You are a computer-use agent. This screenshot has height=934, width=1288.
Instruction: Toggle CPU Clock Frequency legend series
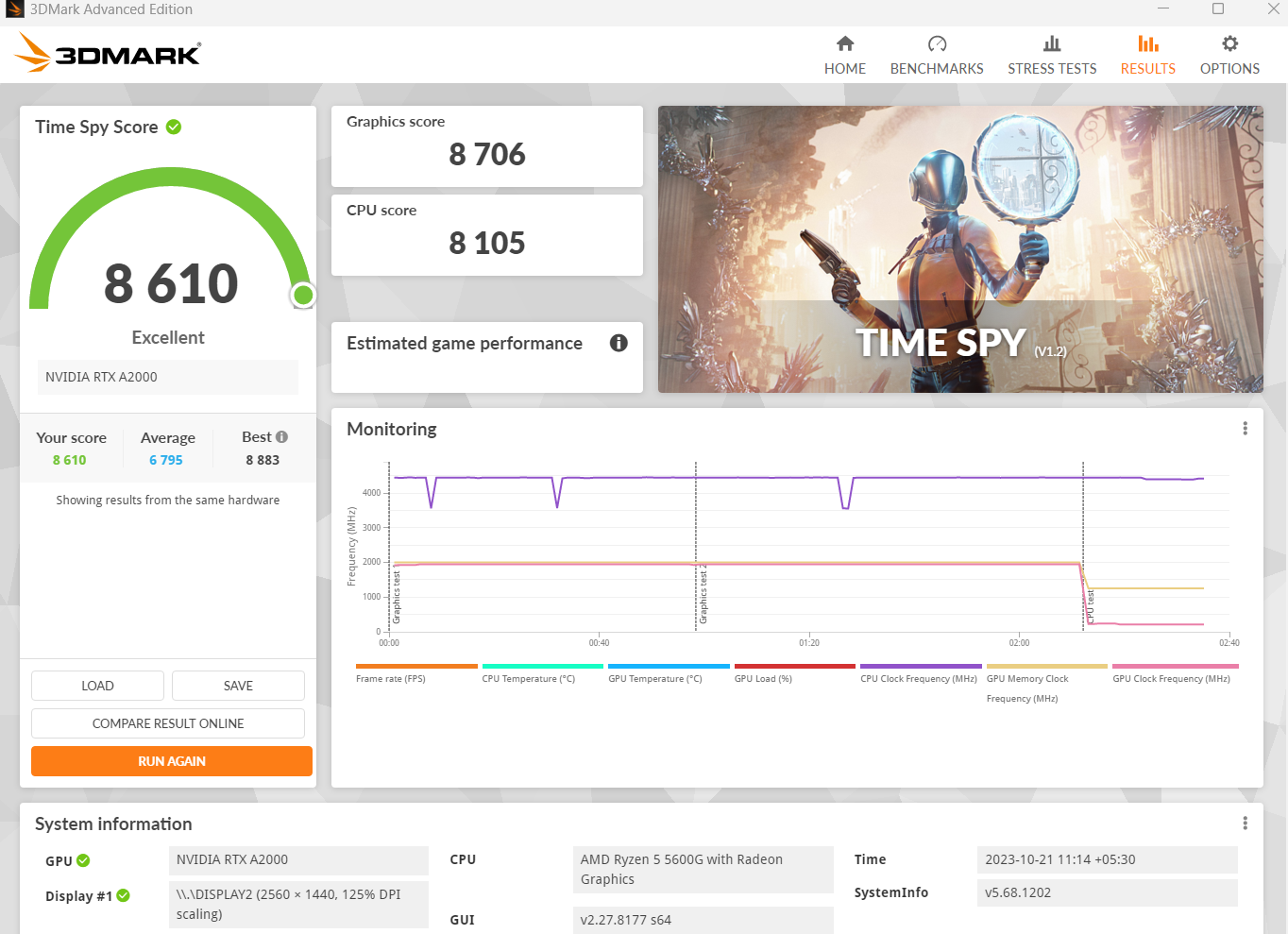point(921,674)
